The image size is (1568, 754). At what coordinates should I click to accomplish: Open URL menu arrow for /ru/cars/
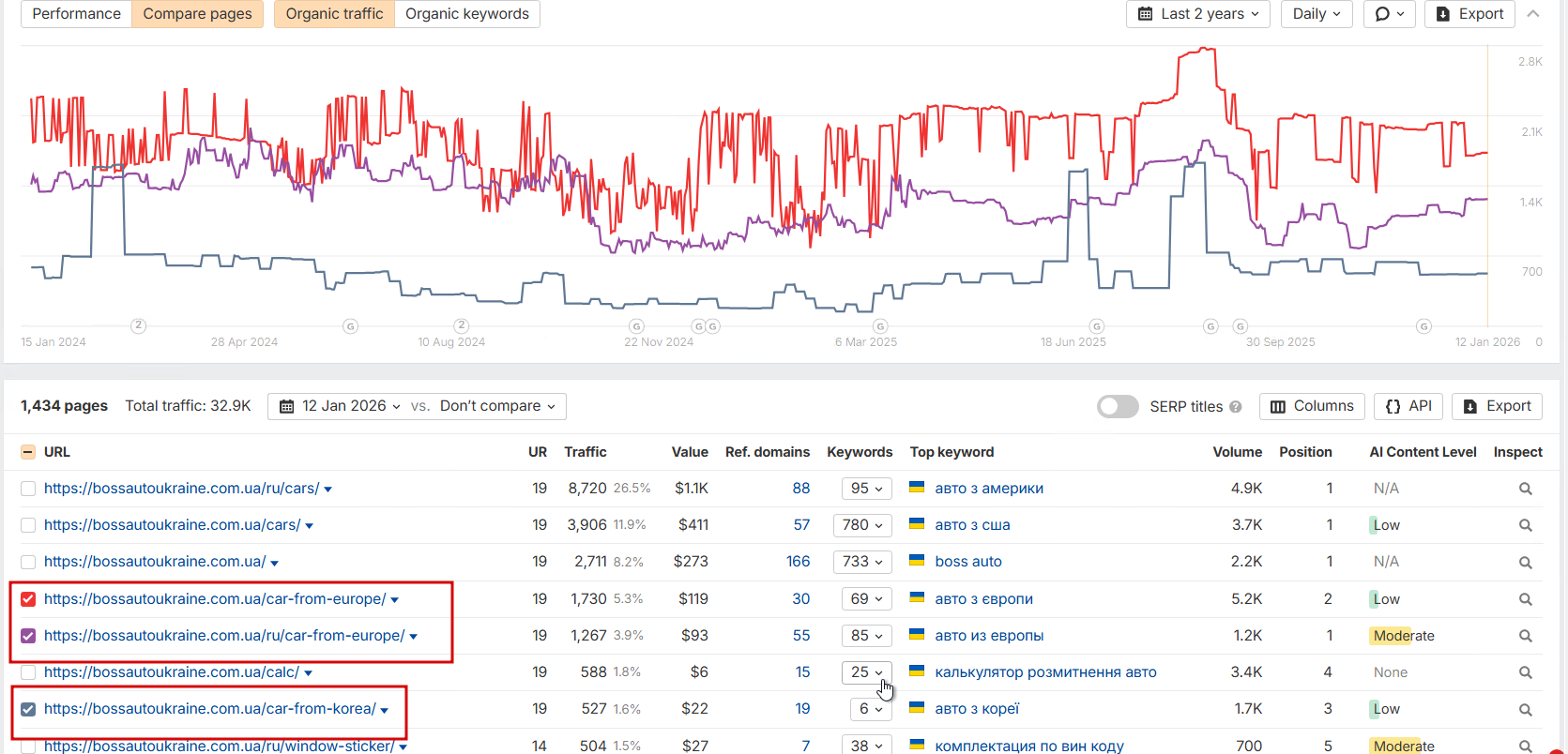click(x=327, y=490)
